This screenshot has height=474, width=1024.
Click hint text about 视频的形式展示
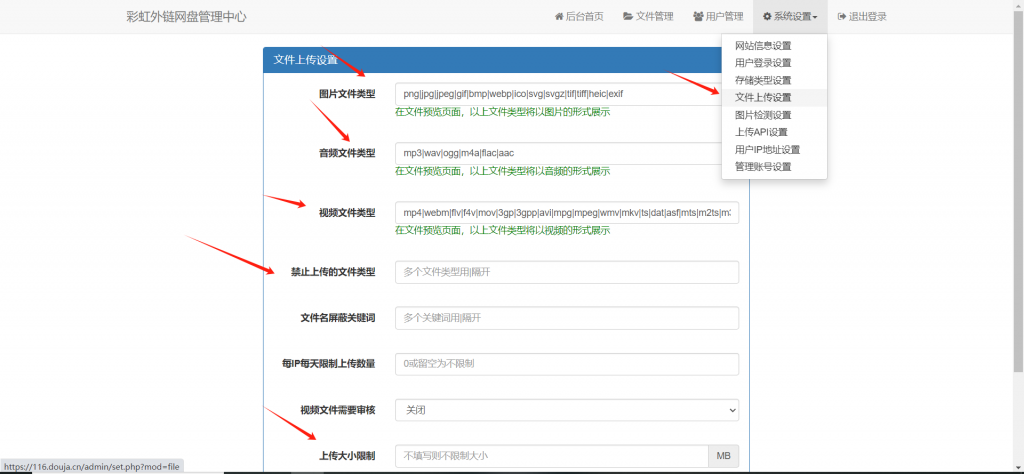[x=502, y=230]
